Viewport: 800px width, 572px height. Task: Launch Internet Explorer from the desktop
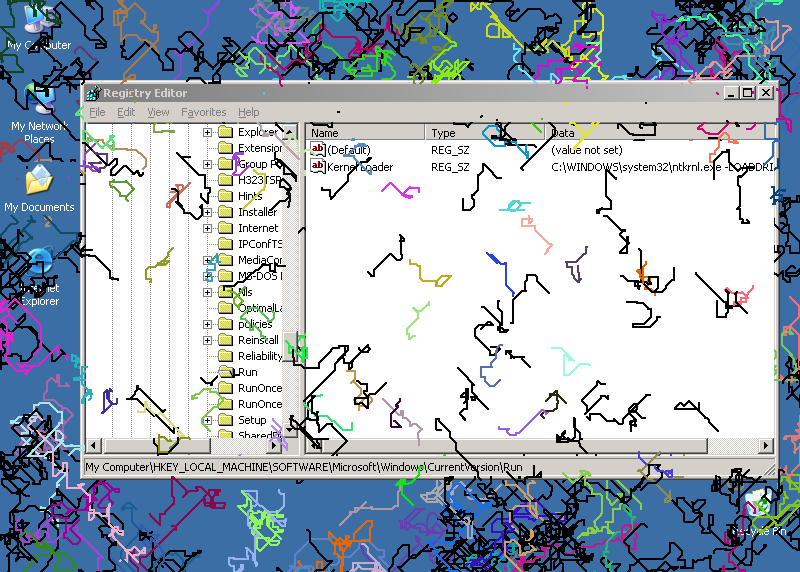click(39, 278)
